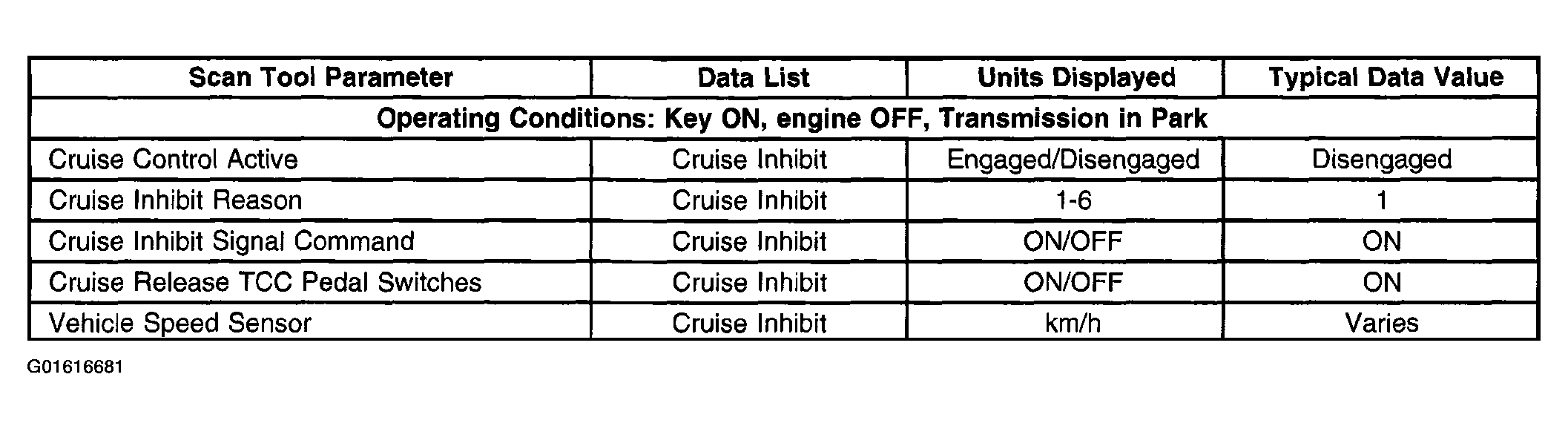Select the Vehicle Speed Sensor parameter

[179, 323]
